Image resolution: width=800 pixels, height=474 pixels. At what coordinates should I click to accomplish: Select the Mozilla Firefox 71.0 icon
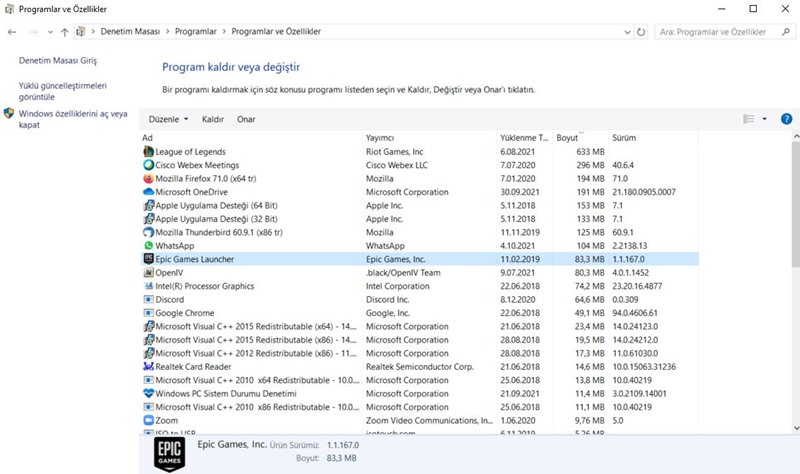point(148,179)
